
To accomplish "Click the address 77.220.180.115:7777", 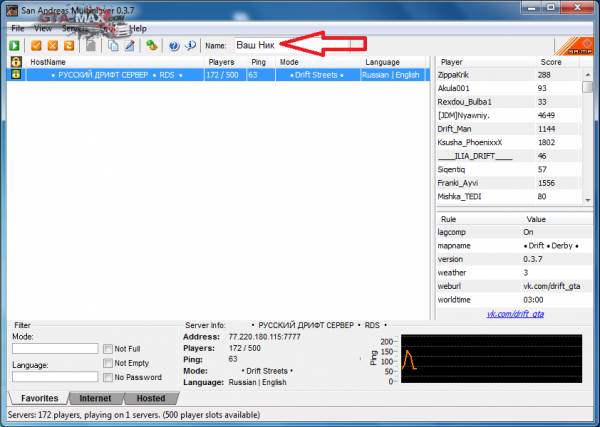I will pos(264,337).
